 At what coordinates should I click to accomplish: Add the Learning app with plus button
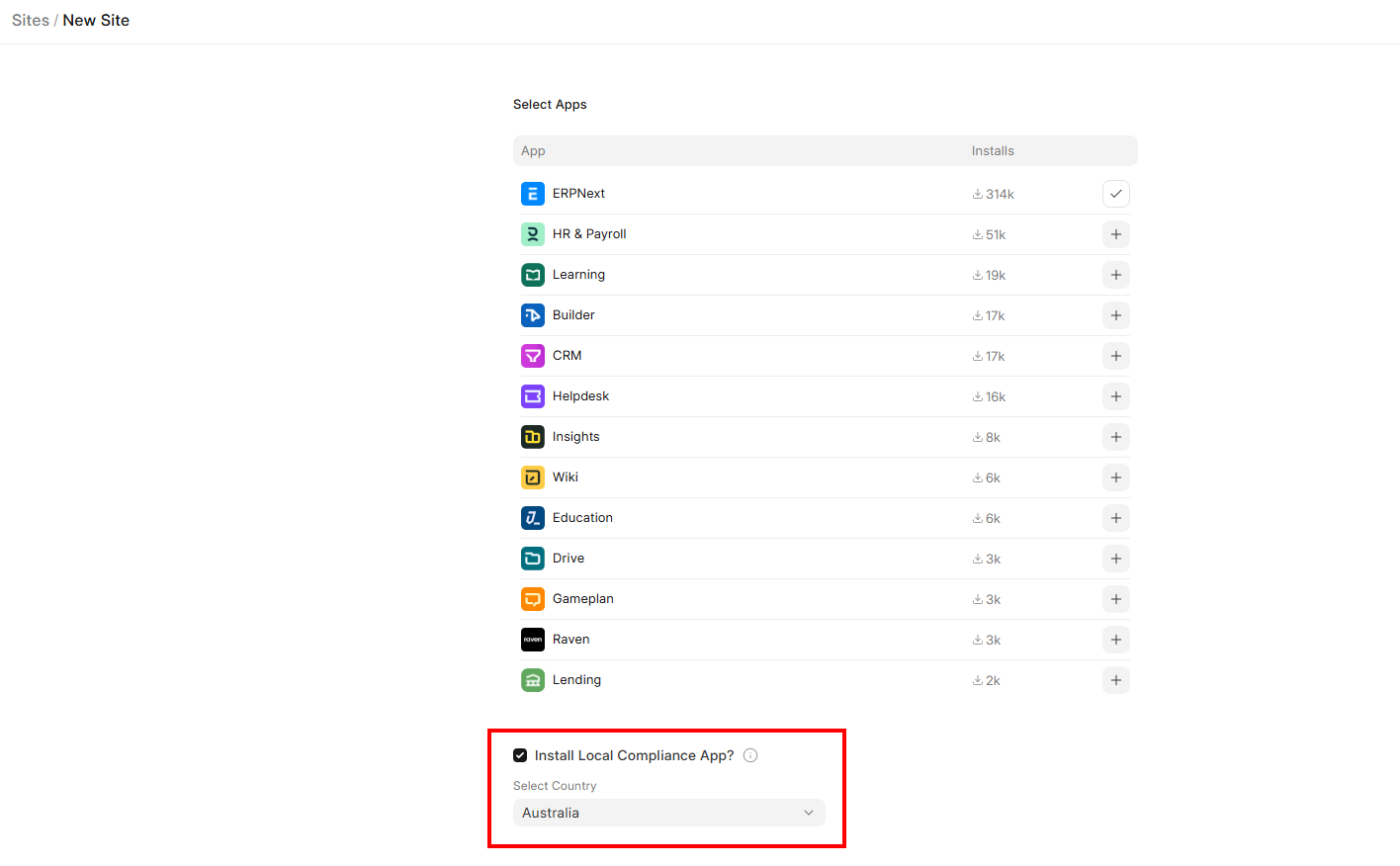point(1115,275)
